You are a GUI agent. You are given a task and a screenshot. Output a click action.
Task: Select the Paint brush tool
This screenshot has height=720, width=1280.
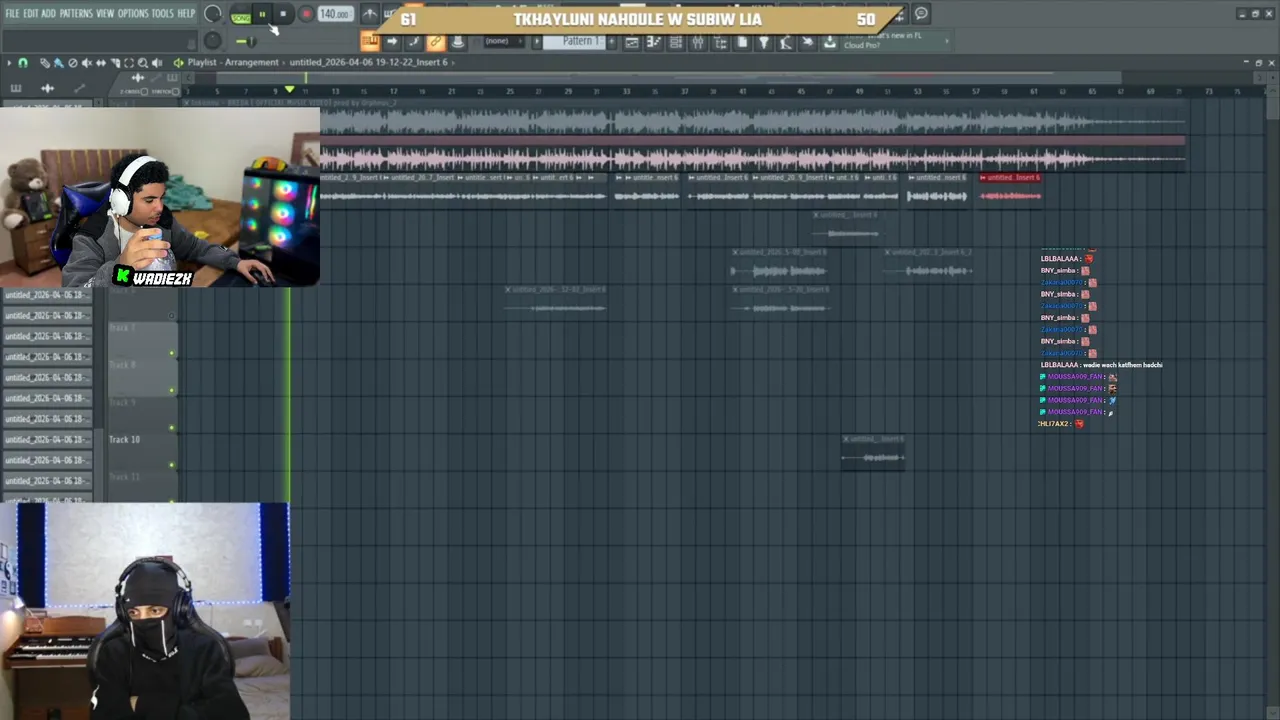coord(59,62)
